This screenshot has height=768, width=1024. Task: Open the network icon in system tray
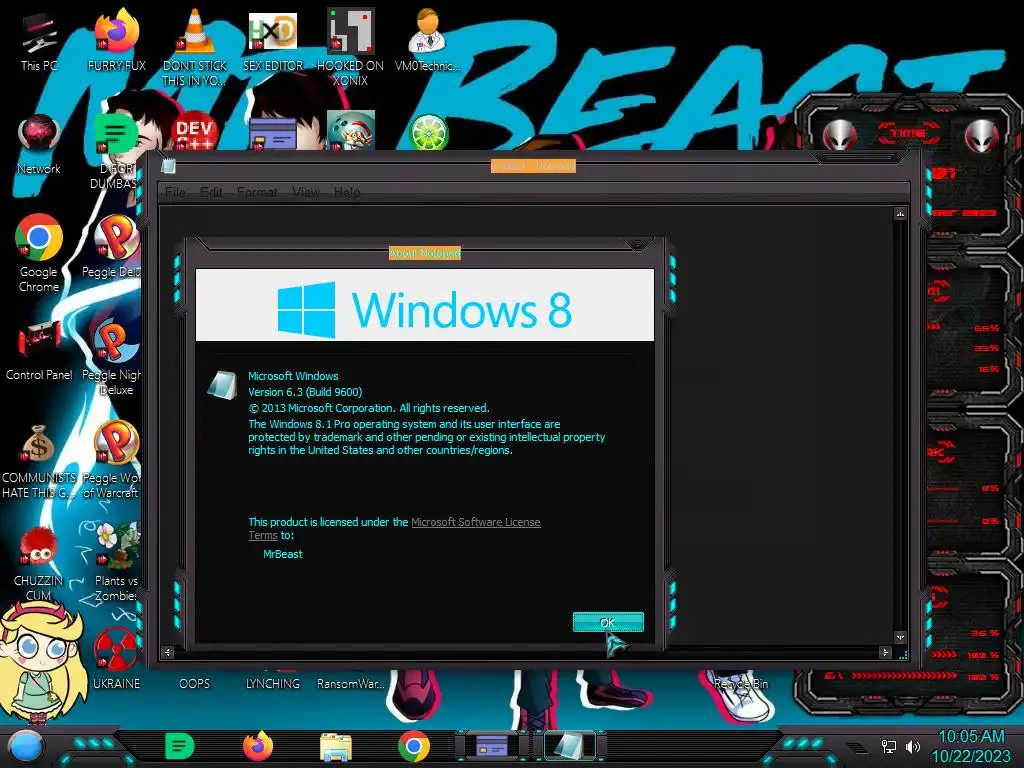(x=889, y=746)
